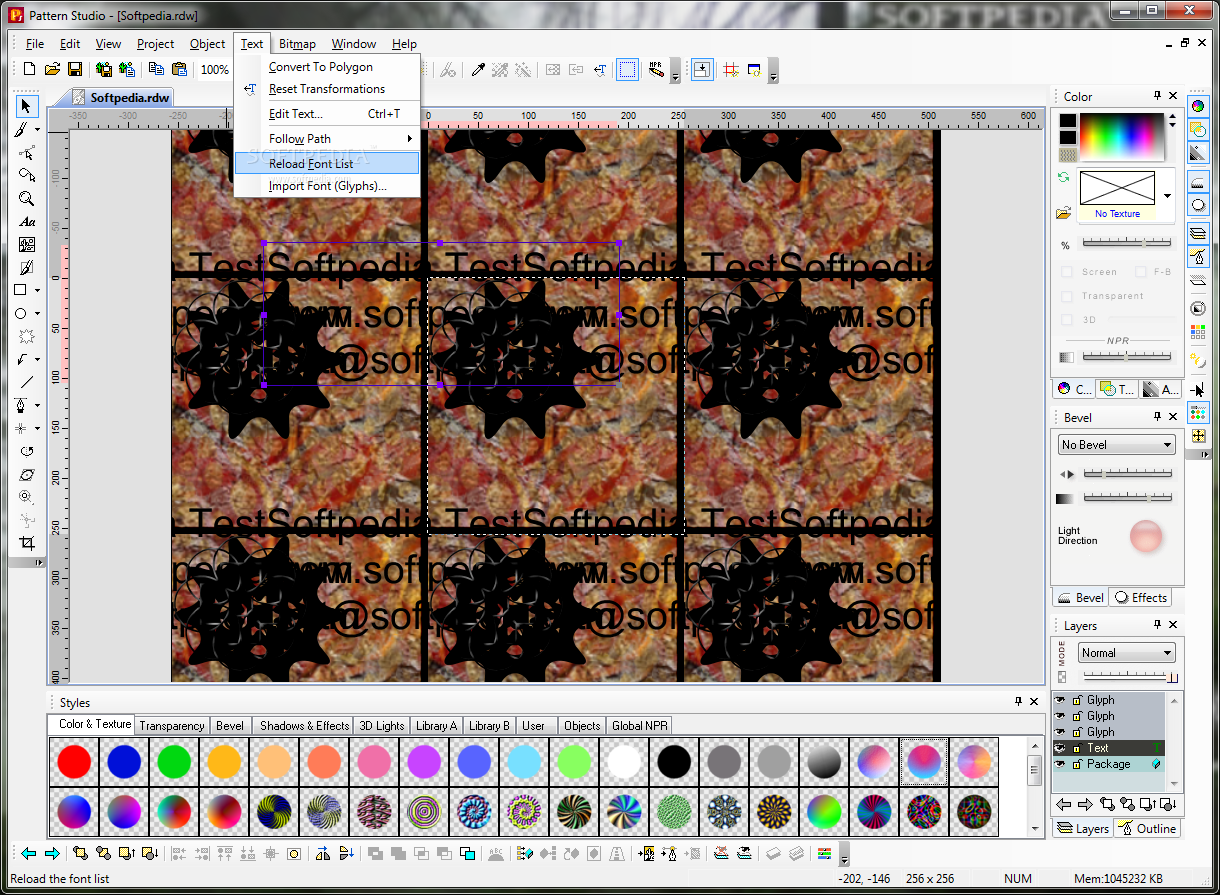1220x895 pixels.
Task: Open the Global NPR tab
Action: click(x=641, y=726)
